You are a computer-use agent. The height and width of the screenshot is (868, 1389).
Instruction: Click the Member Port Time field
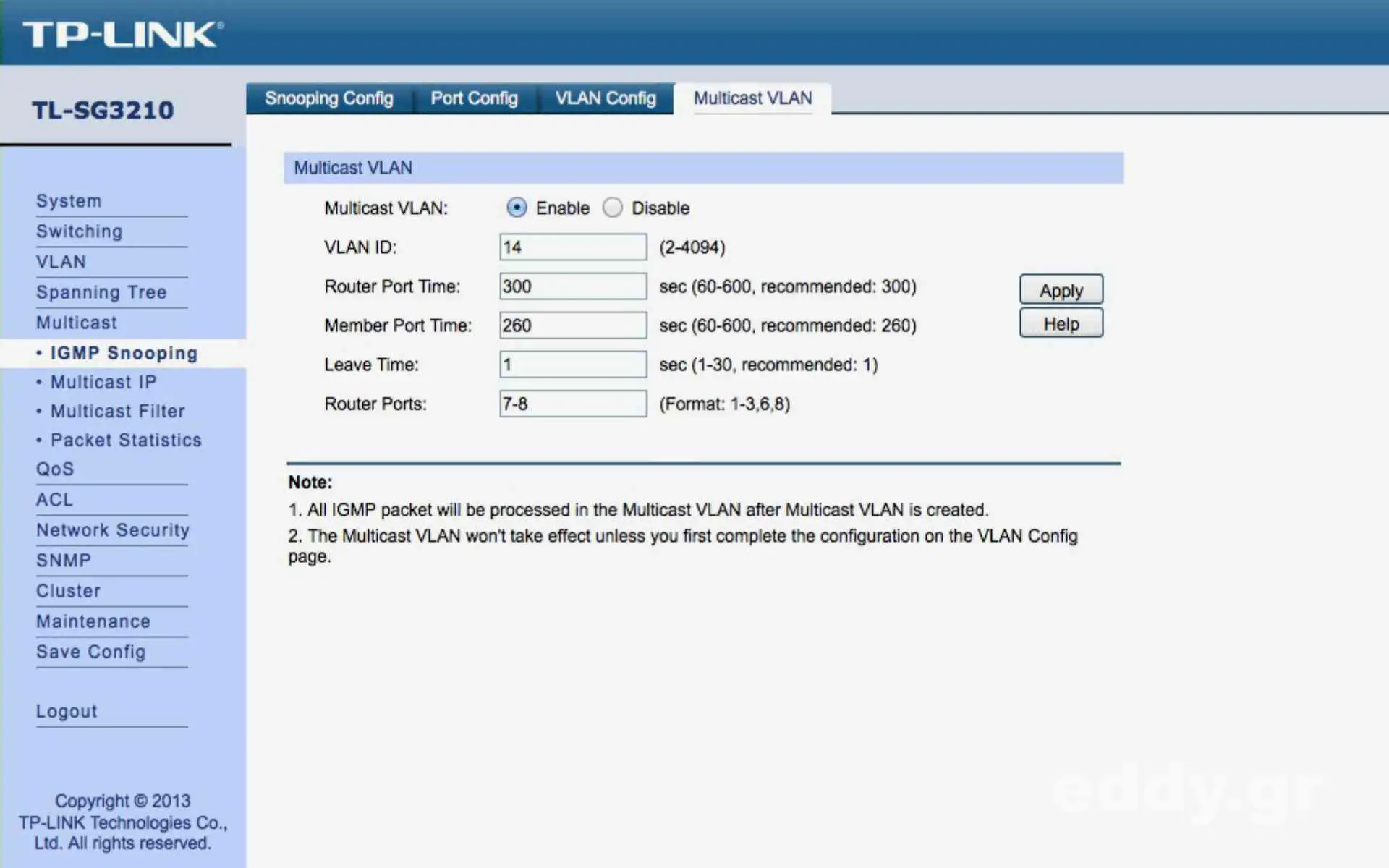(572, 325)
